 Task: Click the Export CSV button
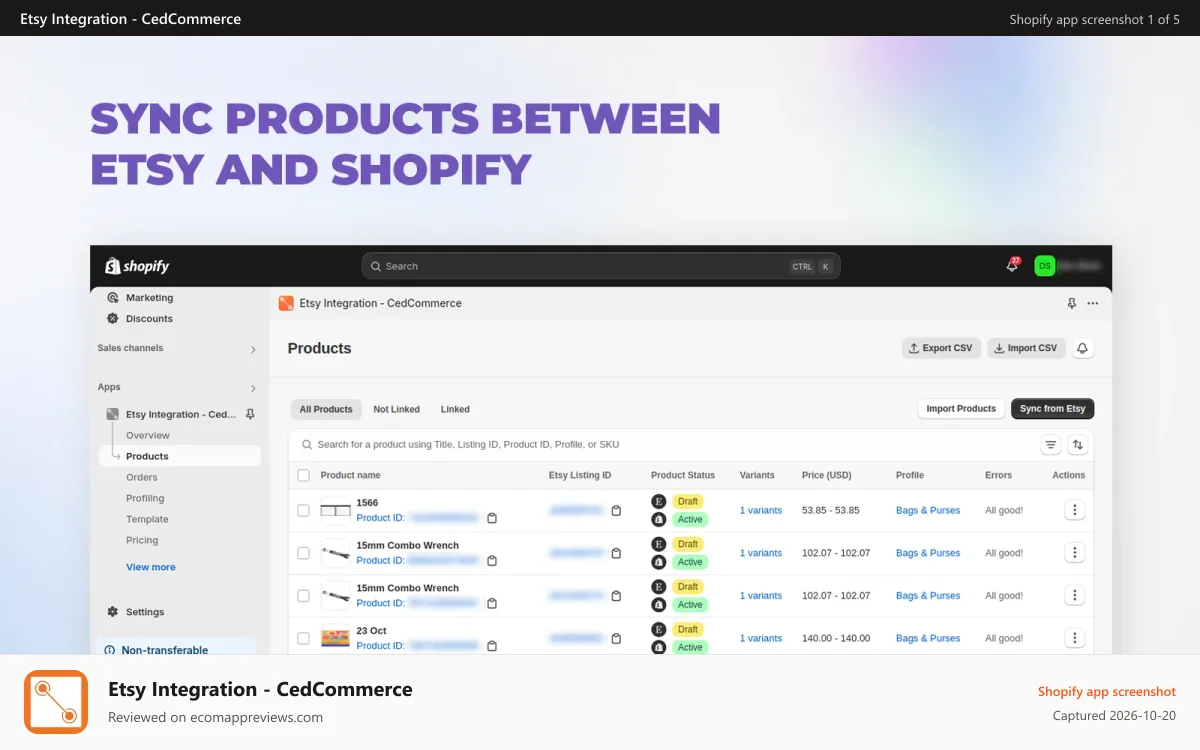point(941,348)
